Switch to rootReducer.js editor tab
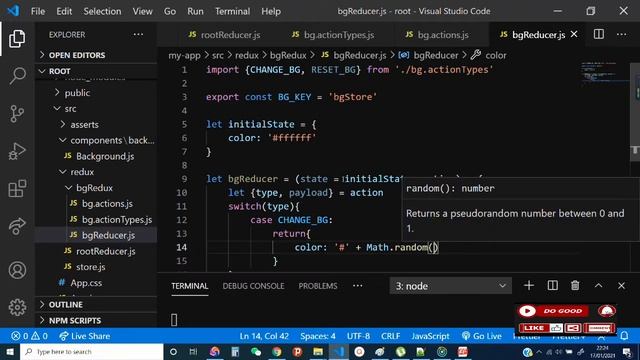Viewport: 640px width, 360px height. 224,35
